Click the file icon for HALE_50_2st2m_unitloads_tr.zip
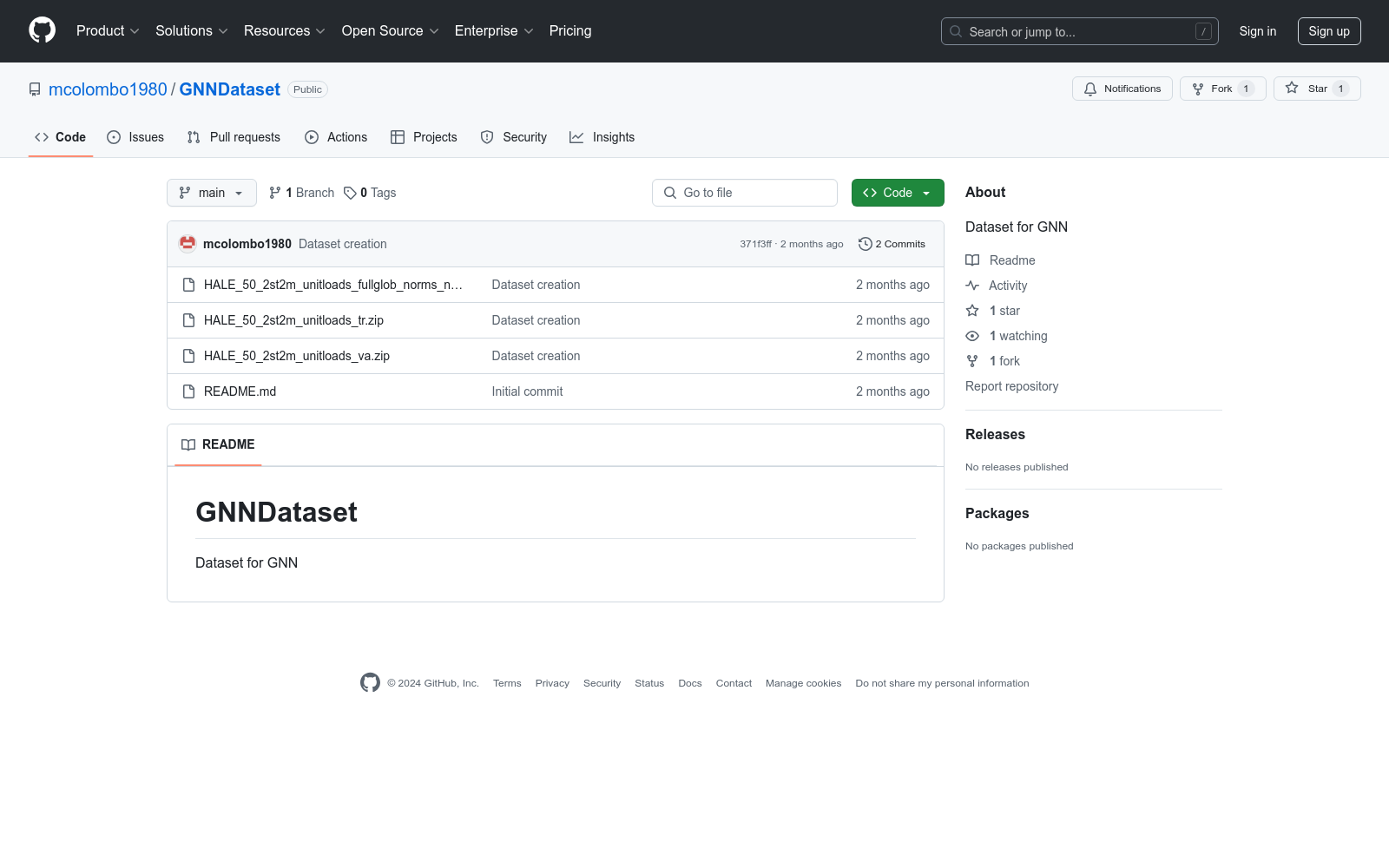The width and height of the screenshot is (1389, 868). point(188,320)
